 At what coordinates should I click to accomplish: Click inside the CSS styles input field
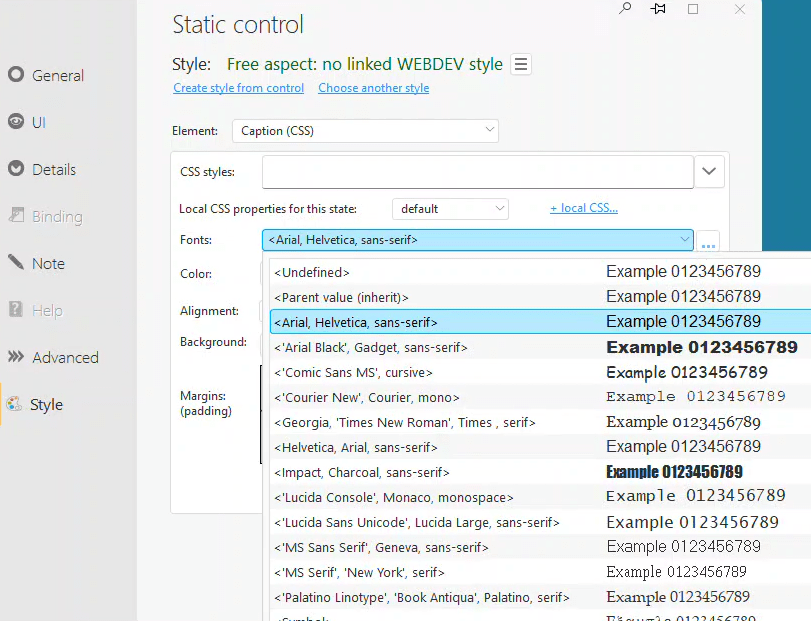(x=477, y=172)
